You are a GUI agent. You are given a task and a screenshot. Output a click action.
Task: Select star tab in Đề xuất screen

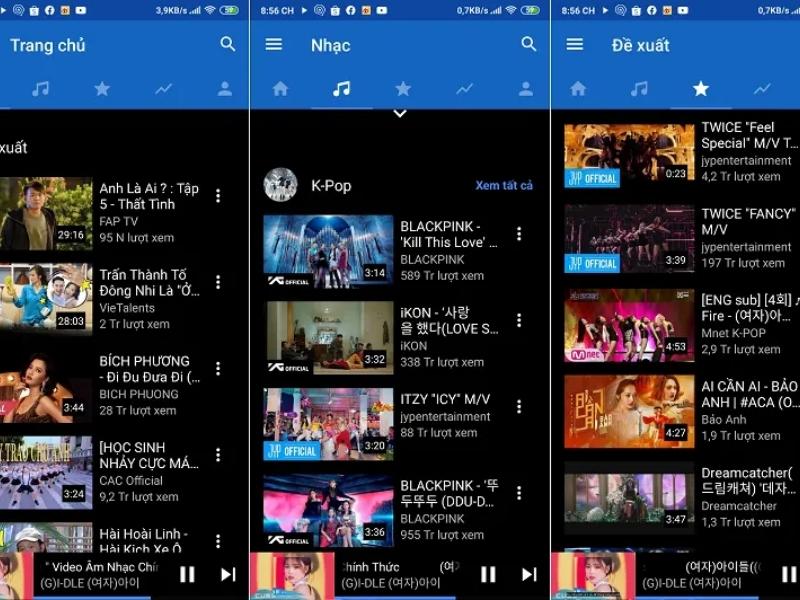click(x=701, y=89)
